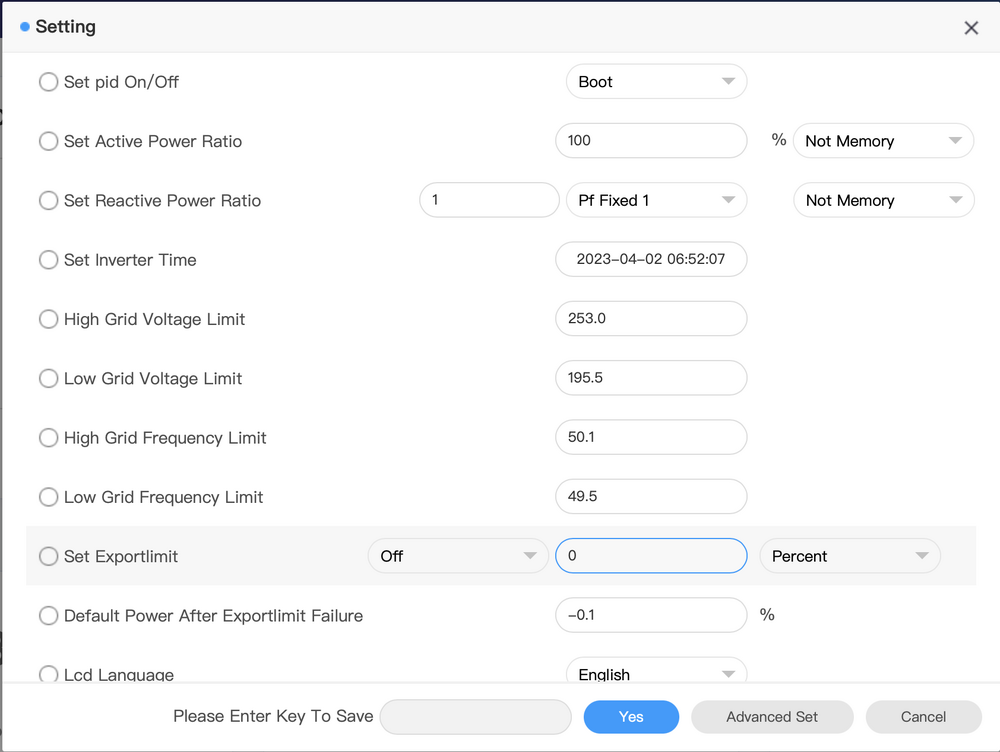Focus the High Grid Frequency Limit field
The image size is (1000, 752).
(x=651, y=437)
